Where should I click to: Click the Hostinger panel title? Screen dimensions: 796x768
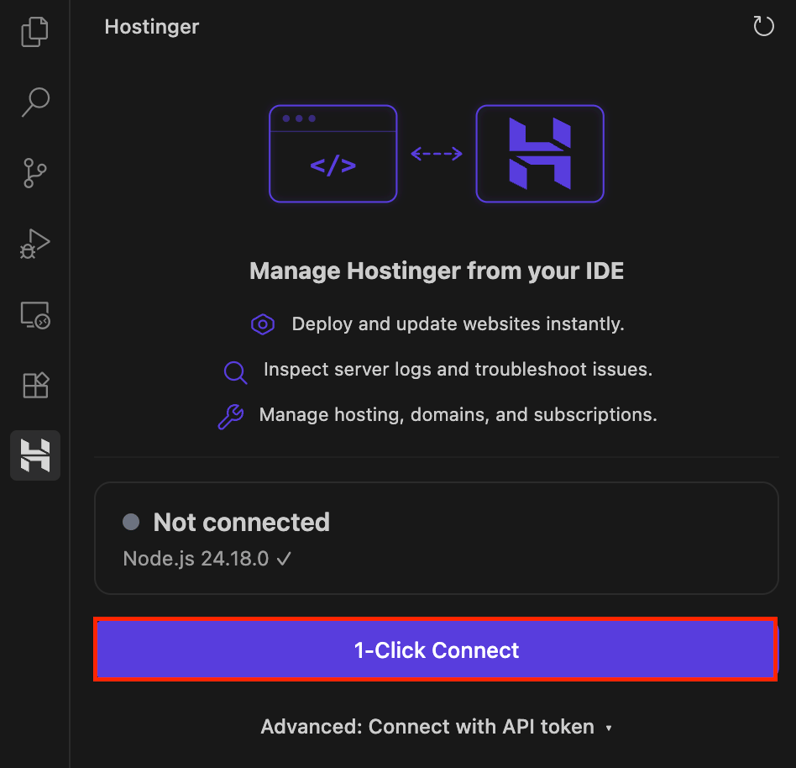tap(152, 27)
